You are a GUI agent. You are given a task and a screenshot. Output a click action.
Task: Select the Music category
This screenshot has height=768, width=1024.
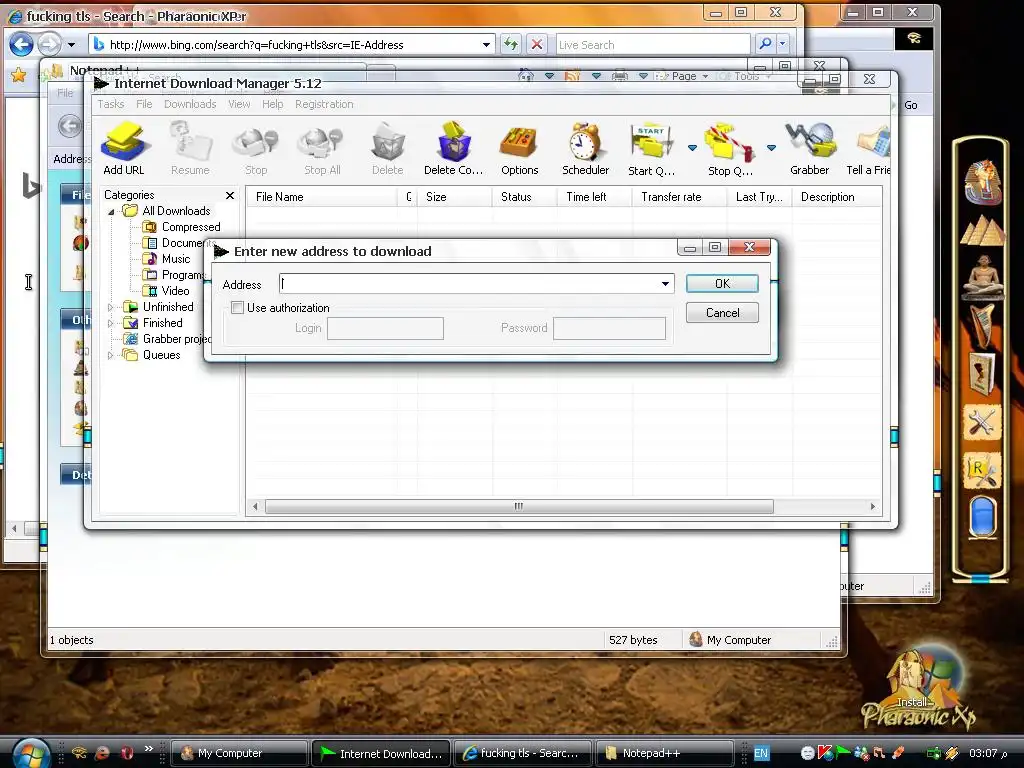tap(167, 259)
